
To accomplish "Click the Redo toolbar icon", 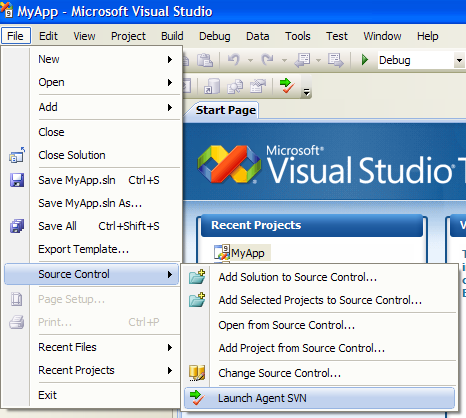I will [x=267, y=60].
